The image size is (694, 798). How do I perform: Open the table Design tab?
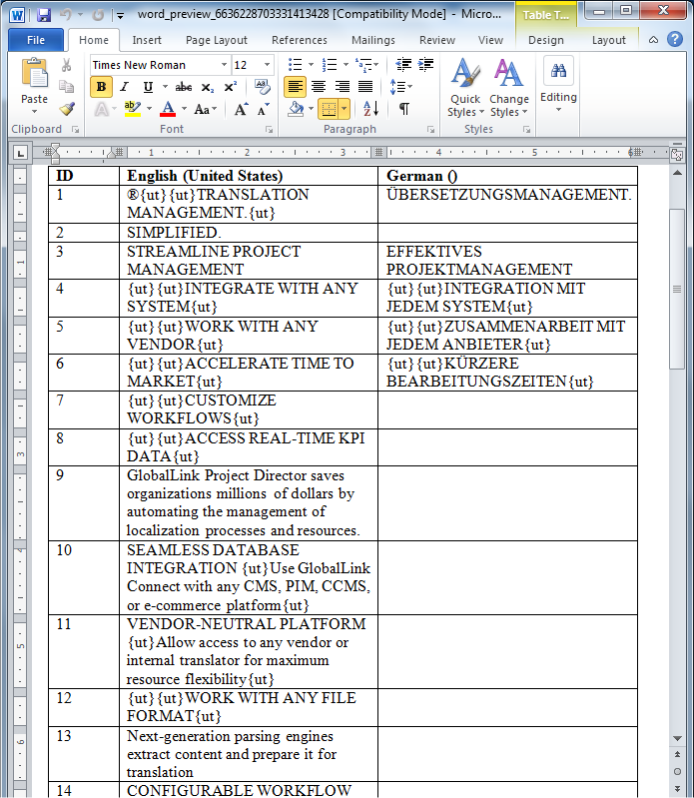click(x=546, y=40)
